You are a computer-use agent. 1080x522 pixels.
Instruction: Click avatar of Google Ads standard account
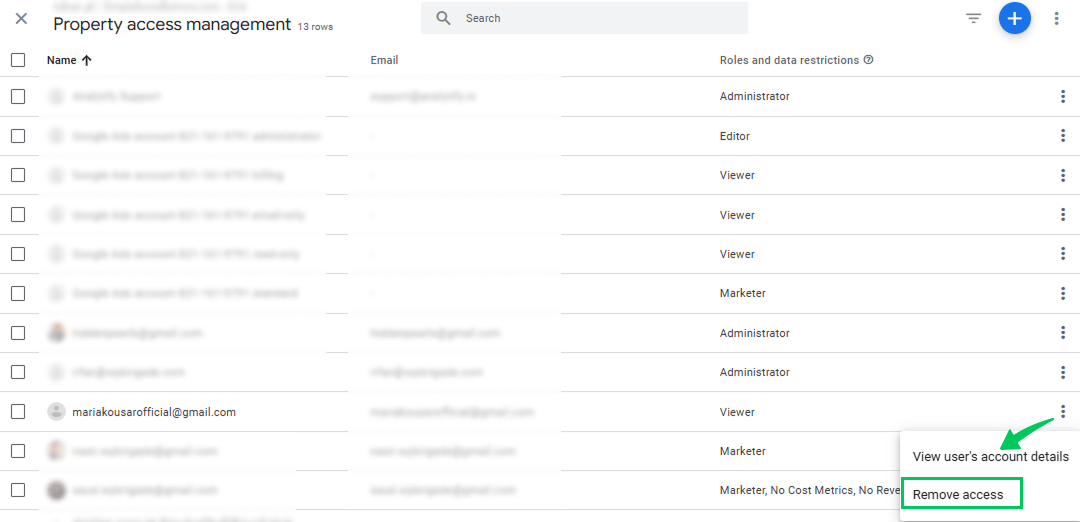pyautogui.click(x=56, y=293)
